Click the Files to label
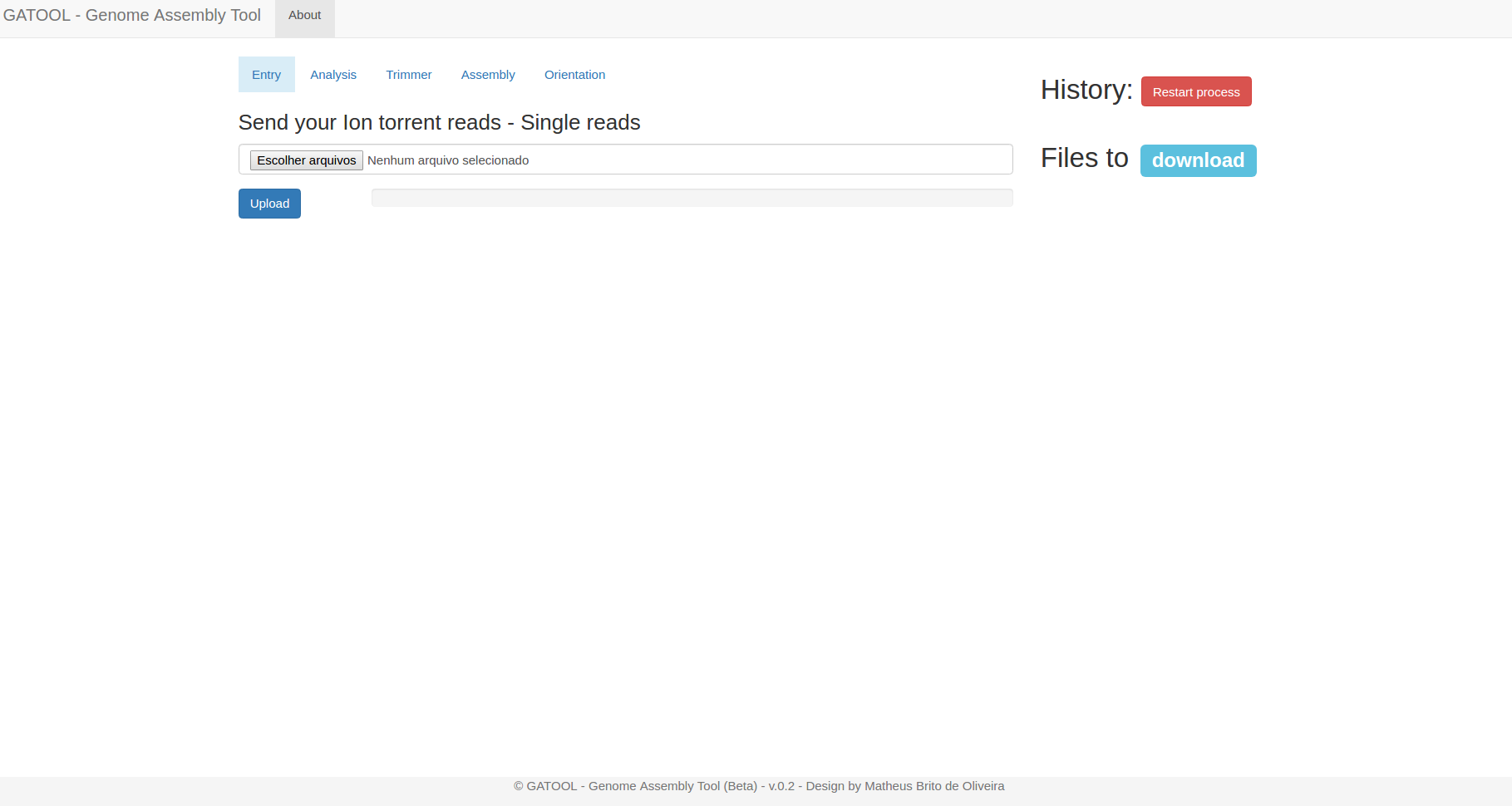Viewport: 1512px width, 806px height. pos(1083,158)
